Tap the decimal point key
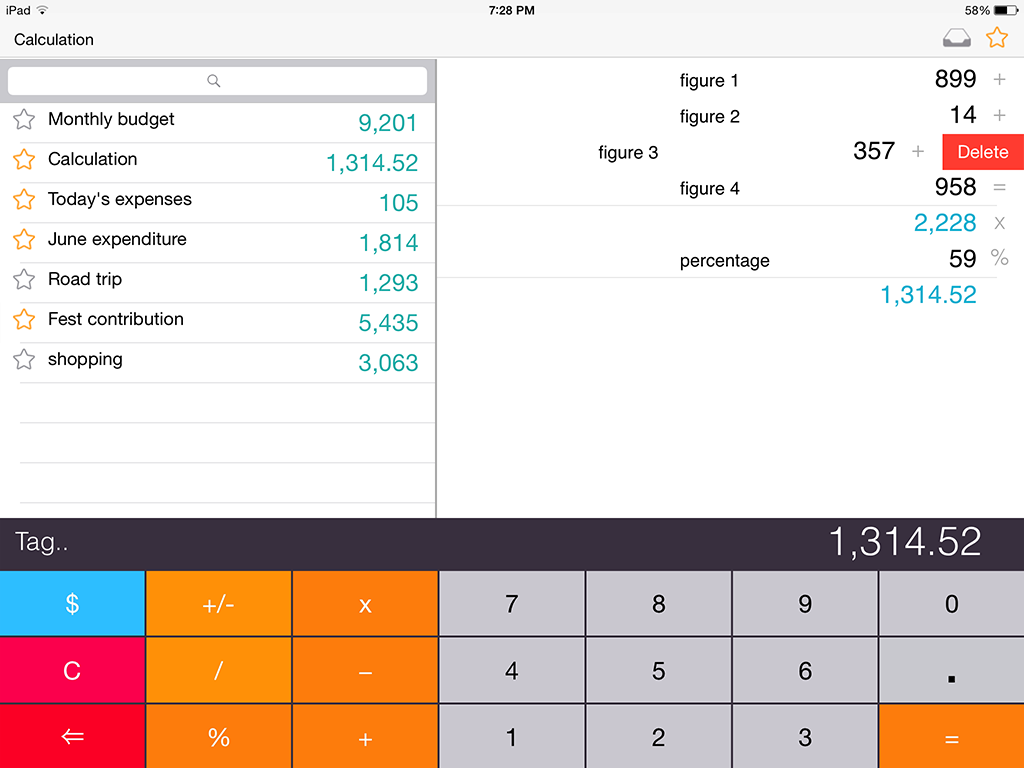The image size is (1024, 768). coord(952,670)
